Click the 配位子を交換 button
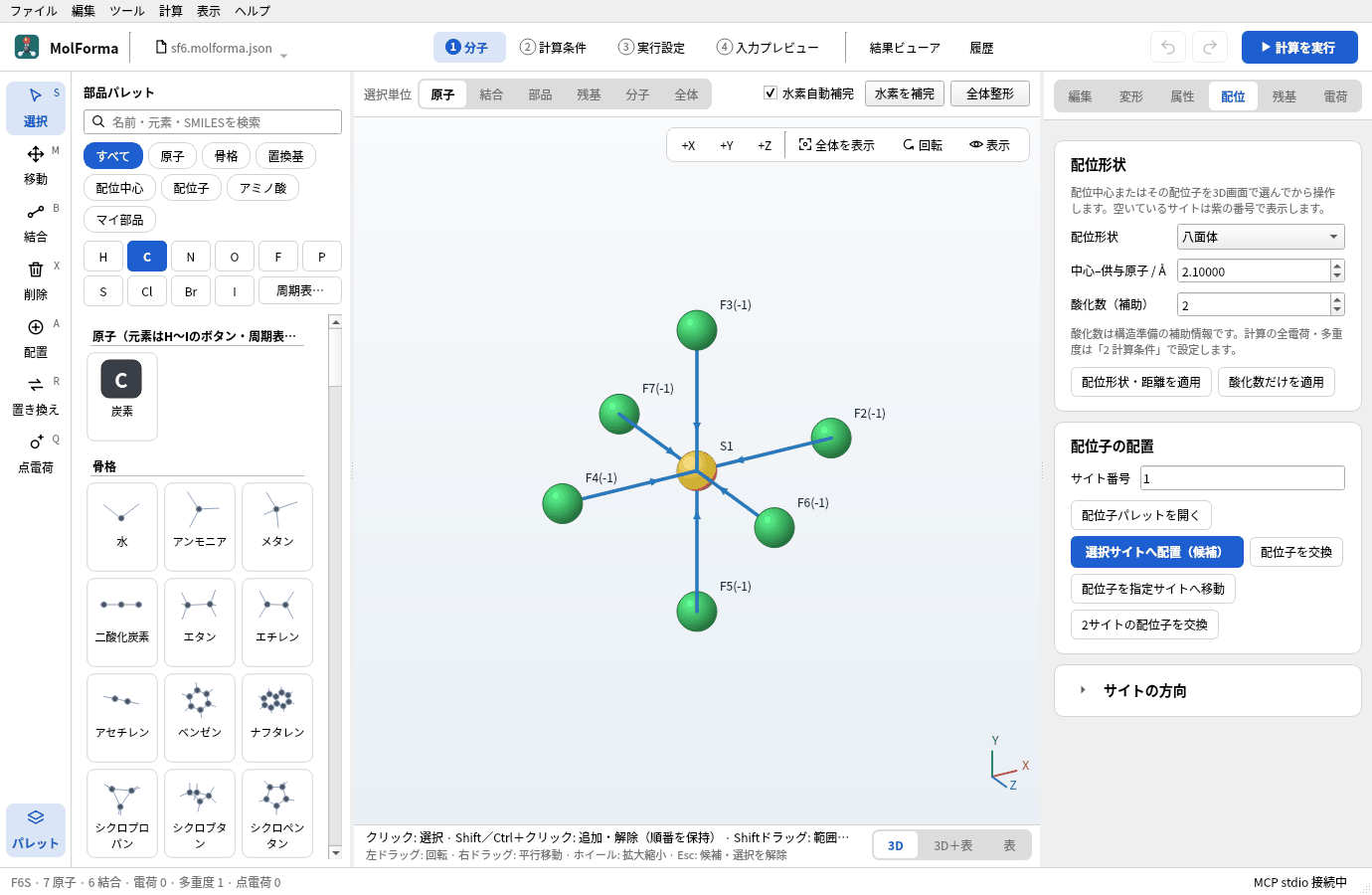Screen dimensions: 1372x895 pyautogui.click(x=1296, y=552)
